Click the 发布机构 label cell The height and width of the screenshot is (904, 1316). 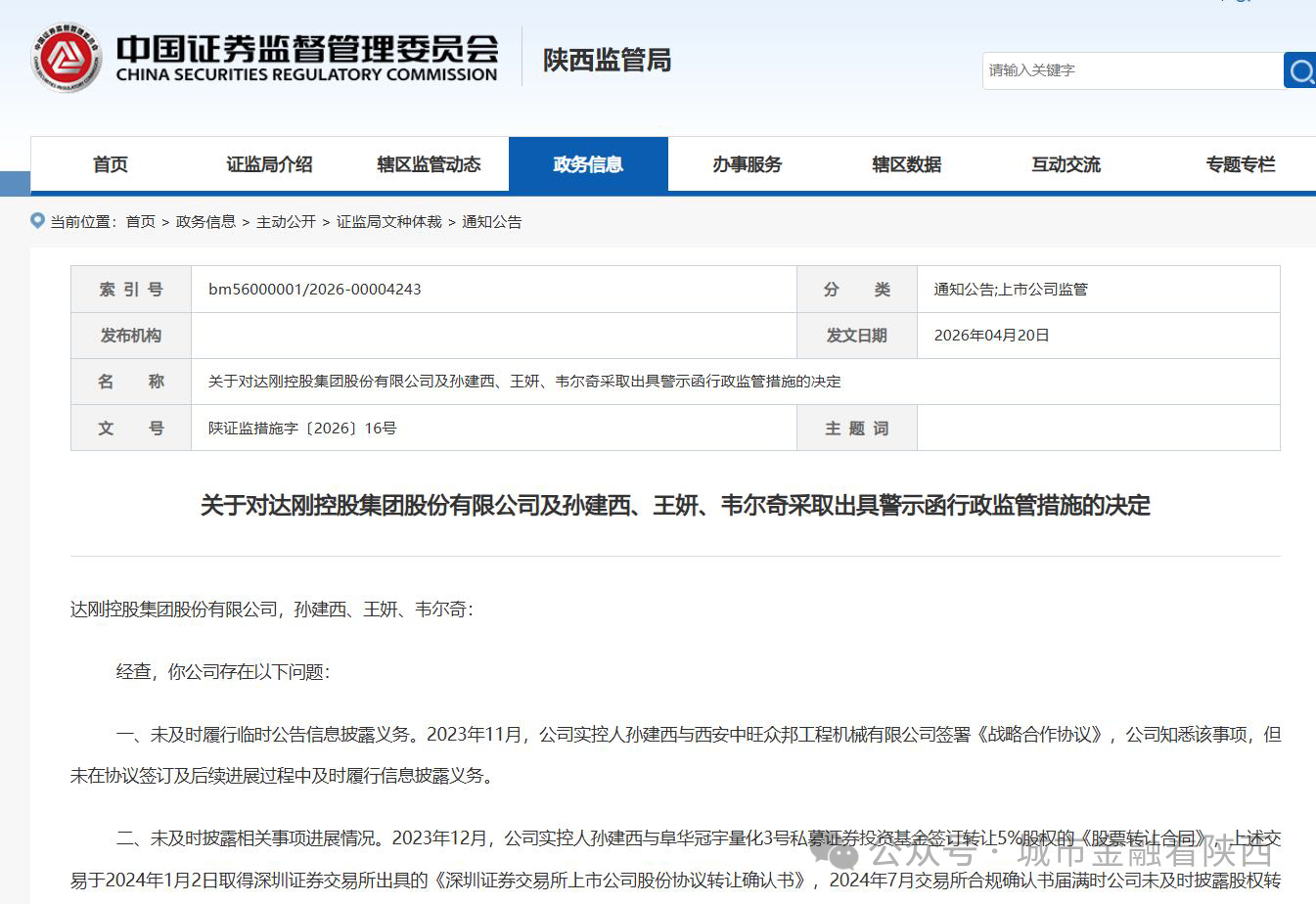click(x=131, y=336)
